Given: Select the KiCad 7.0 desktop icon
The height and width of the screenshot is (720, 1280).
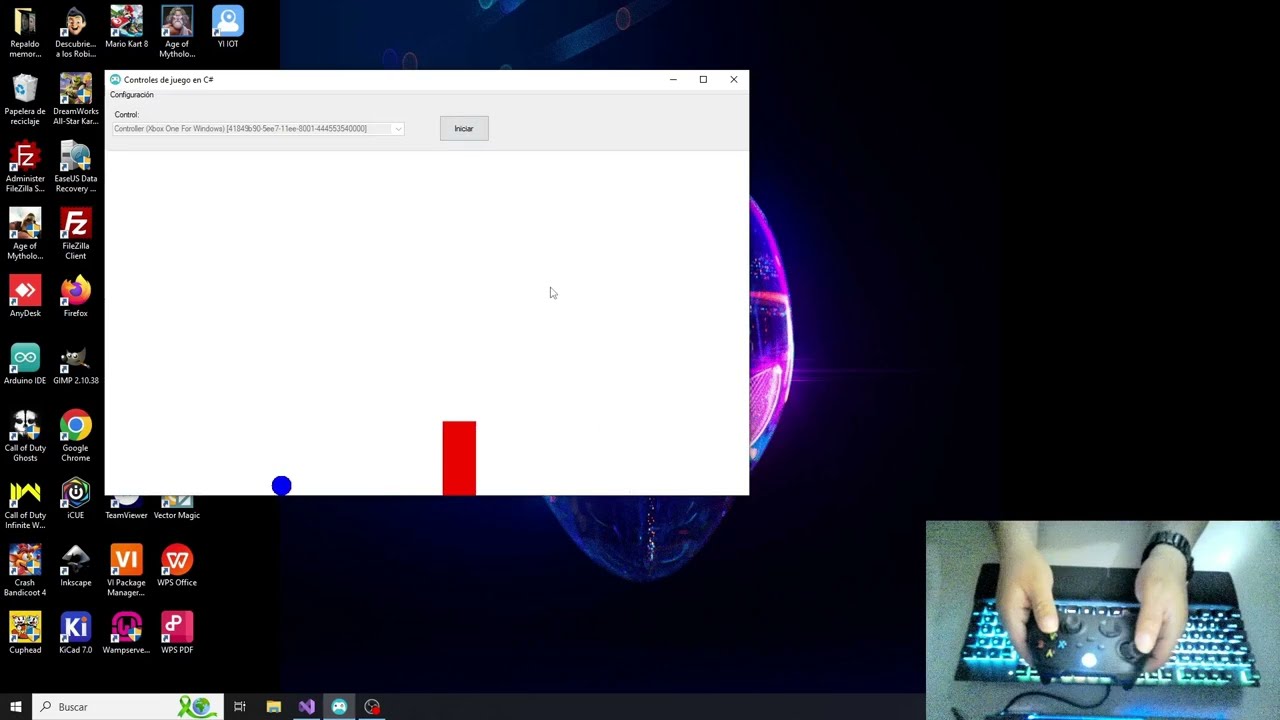Looking at the screenshot, I should 75,633.
